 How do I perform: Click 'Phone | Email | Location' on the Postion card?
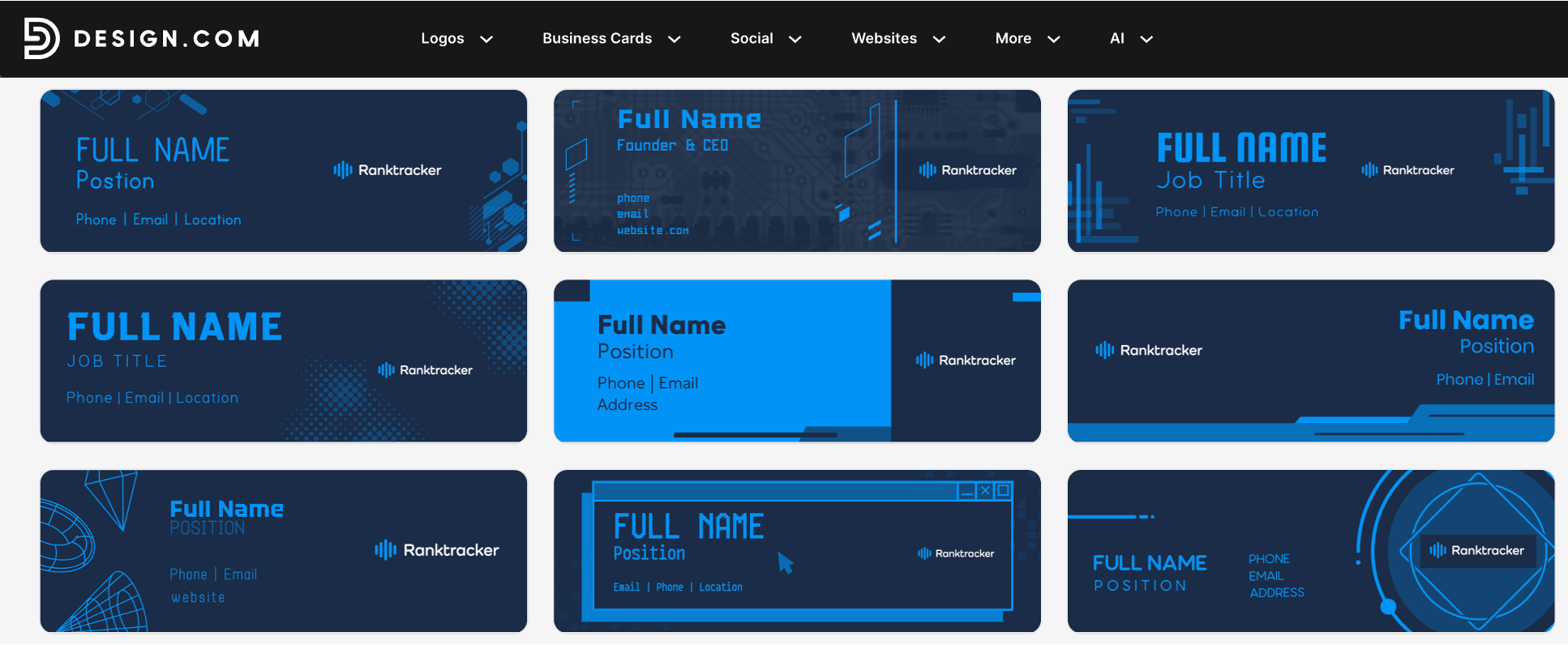[158, 220]
